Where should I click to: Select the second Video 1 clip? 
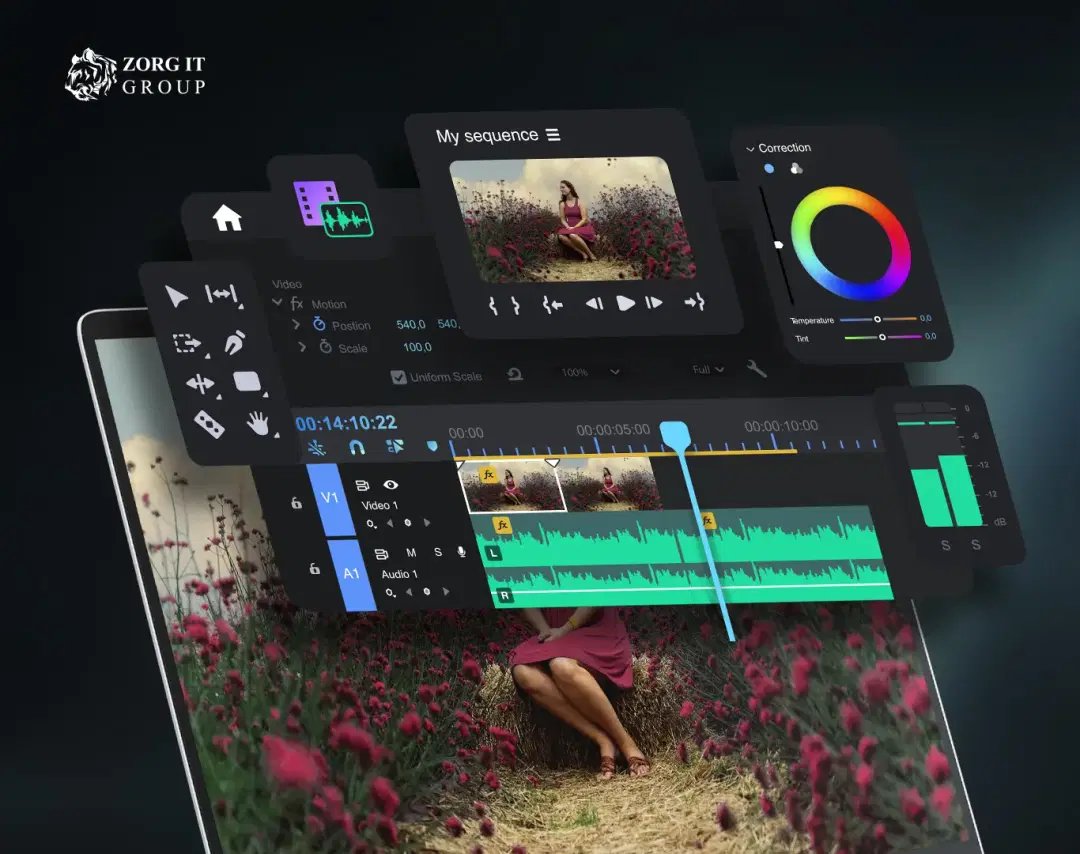coord(610,483)
